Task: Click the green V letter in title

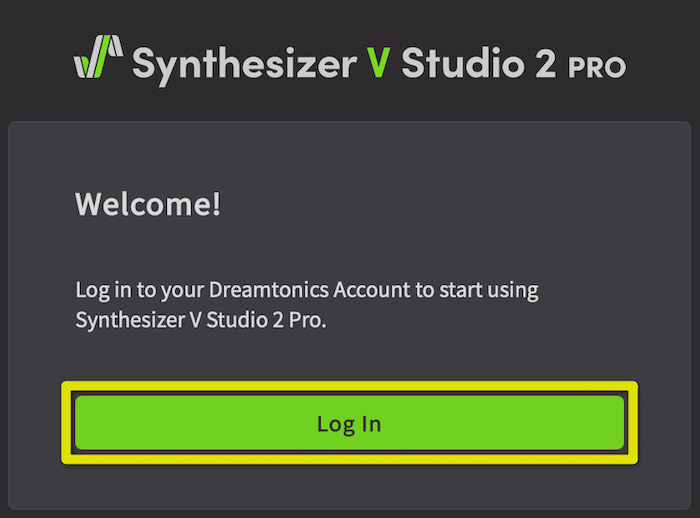Action: coord(378,63)
